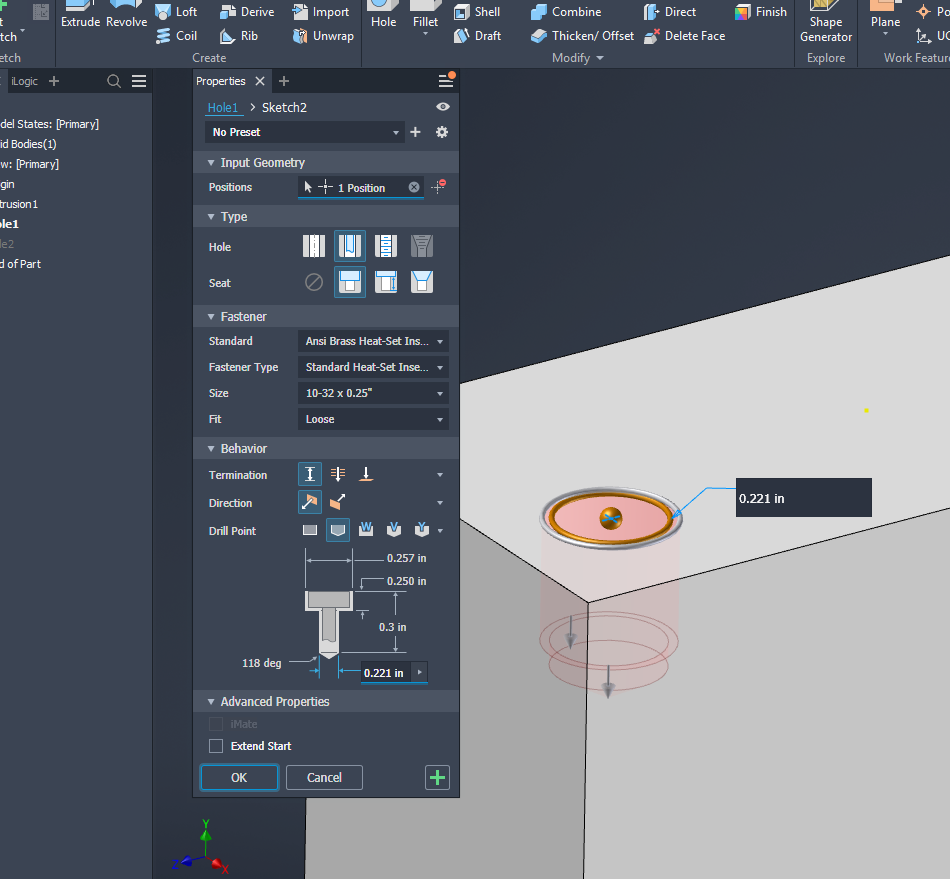Select the Extrude tool
This screenshot has height=879, width=950.
coord(80,15)
